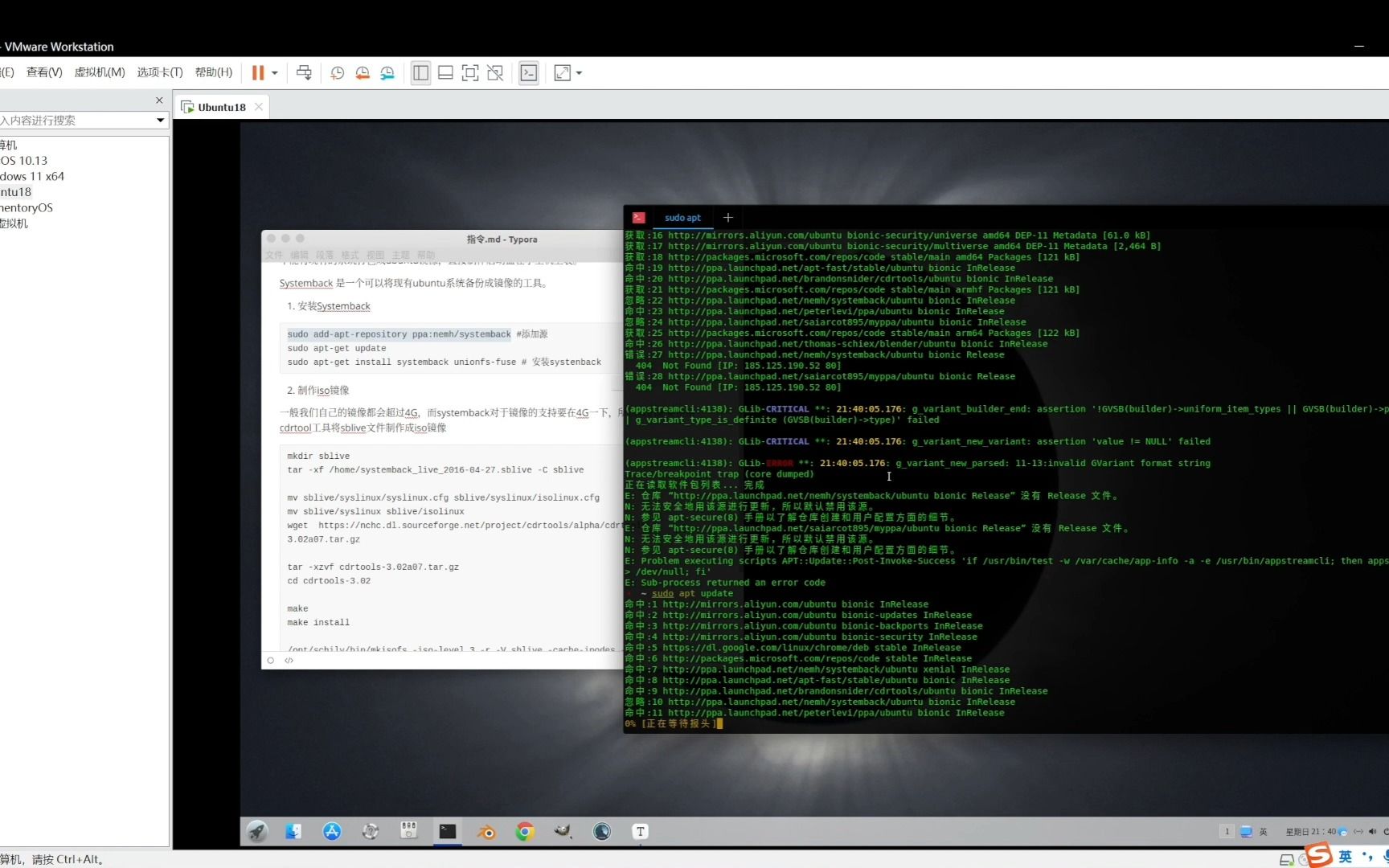
Task: Expand the stretch display dropdown arrow
Action: 579,73
